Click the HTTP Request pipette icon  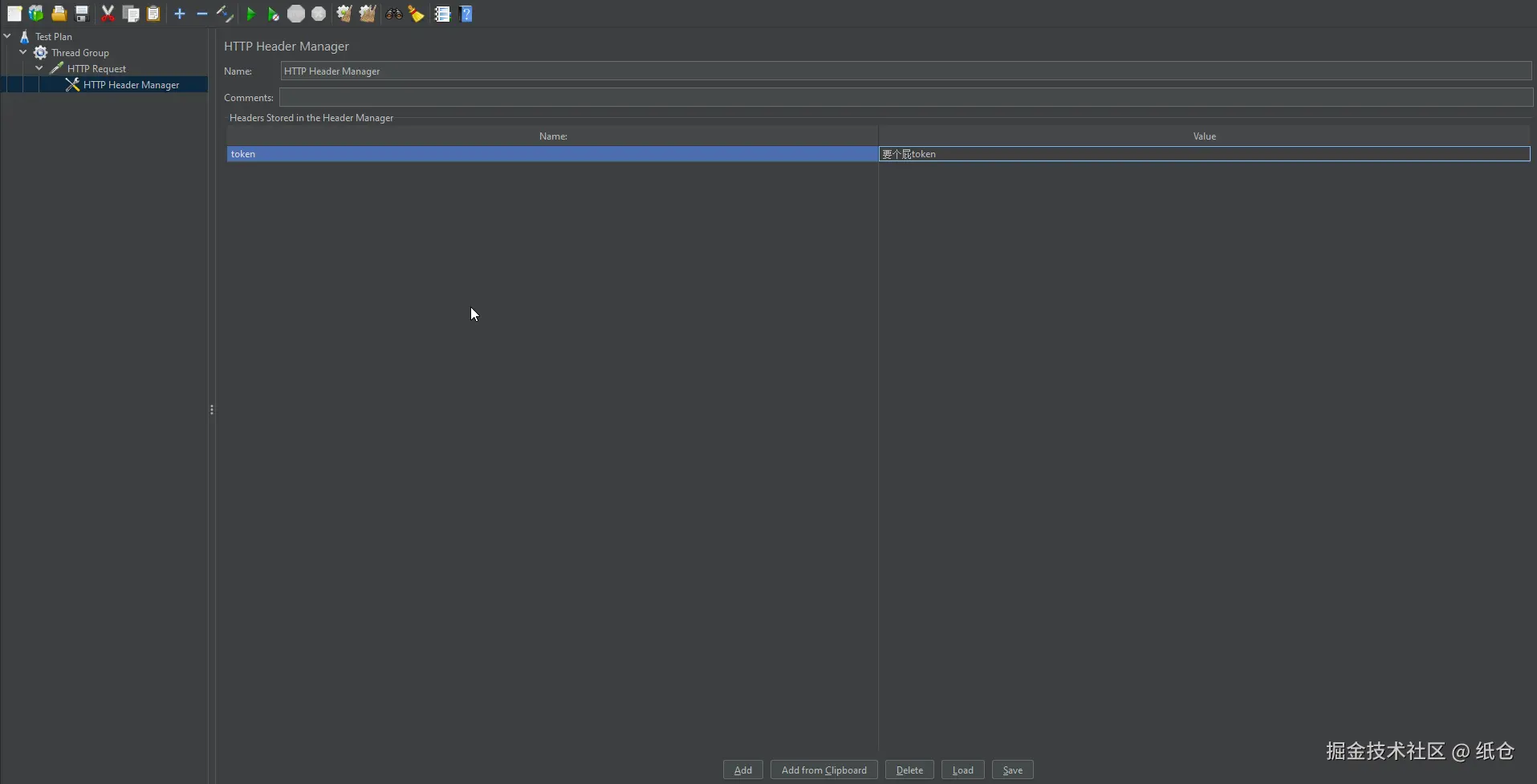[56, 68]
